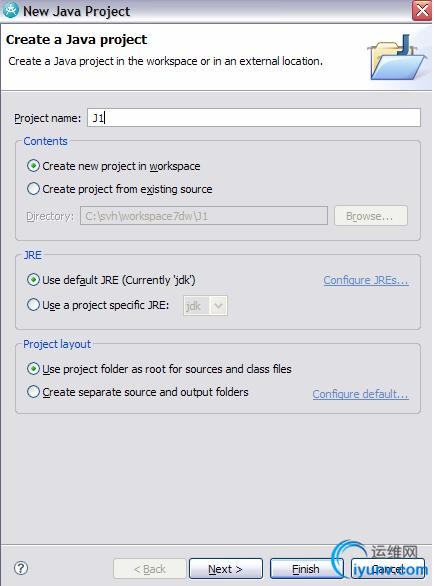
Task: Close the New Java Project dialog
Action: pyautogui.click(x=422, y=10)
